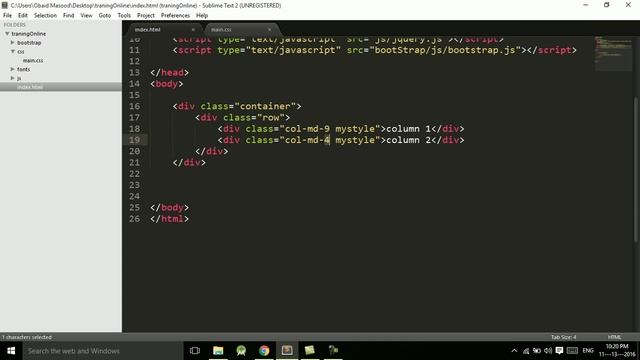Change HTML syntax in status bar
Viewport: 640px width, 360px height.
[x=614, y=337]
